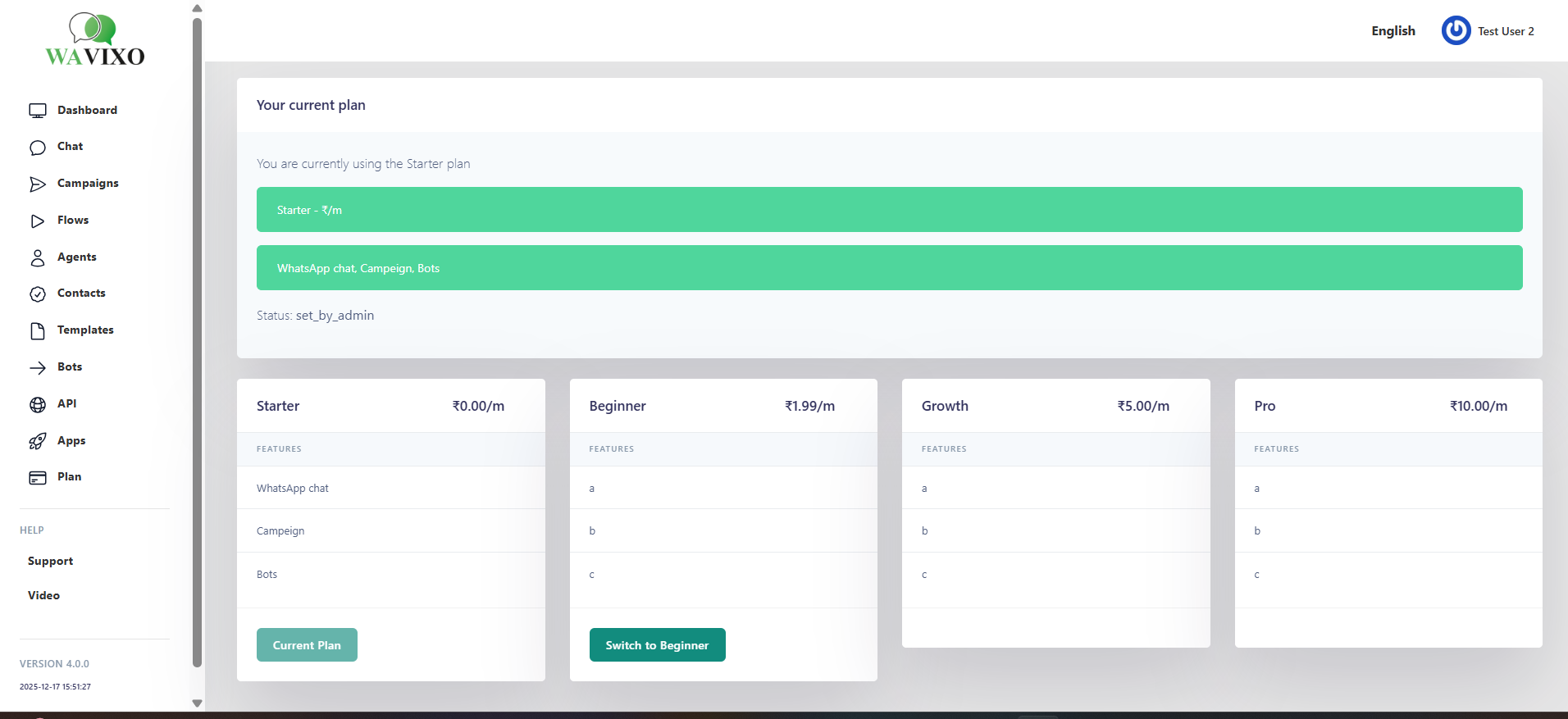Open Contacts using checkmark circle icon
This screenshot has width=1568, height=719.
pyautogui.click(x=38, y=294)
